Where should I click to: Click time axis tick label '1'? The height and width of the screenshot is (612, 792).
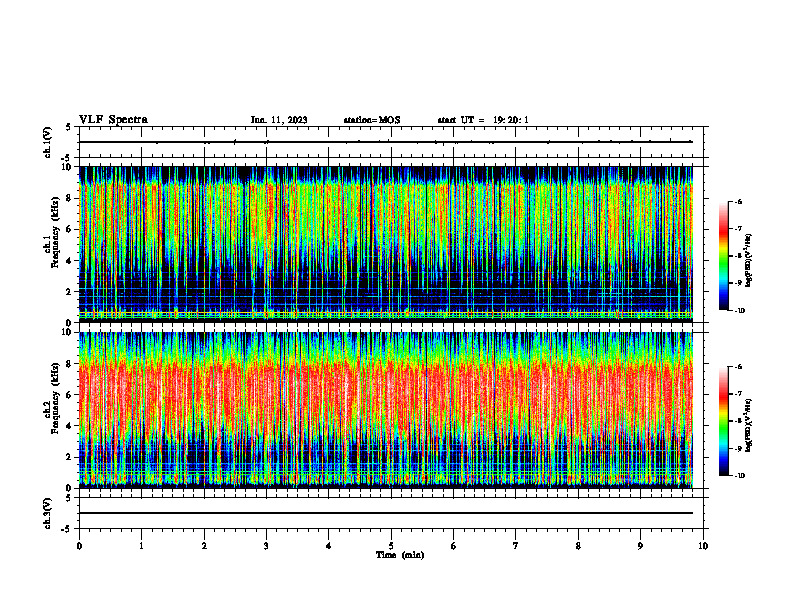coord(141,546)
